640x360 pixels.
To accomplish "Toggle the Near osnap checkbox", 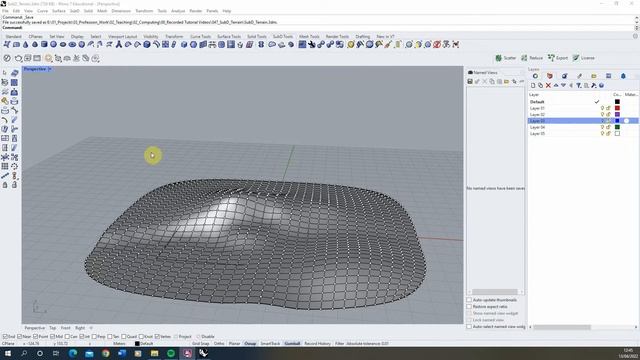I will 20,337.
